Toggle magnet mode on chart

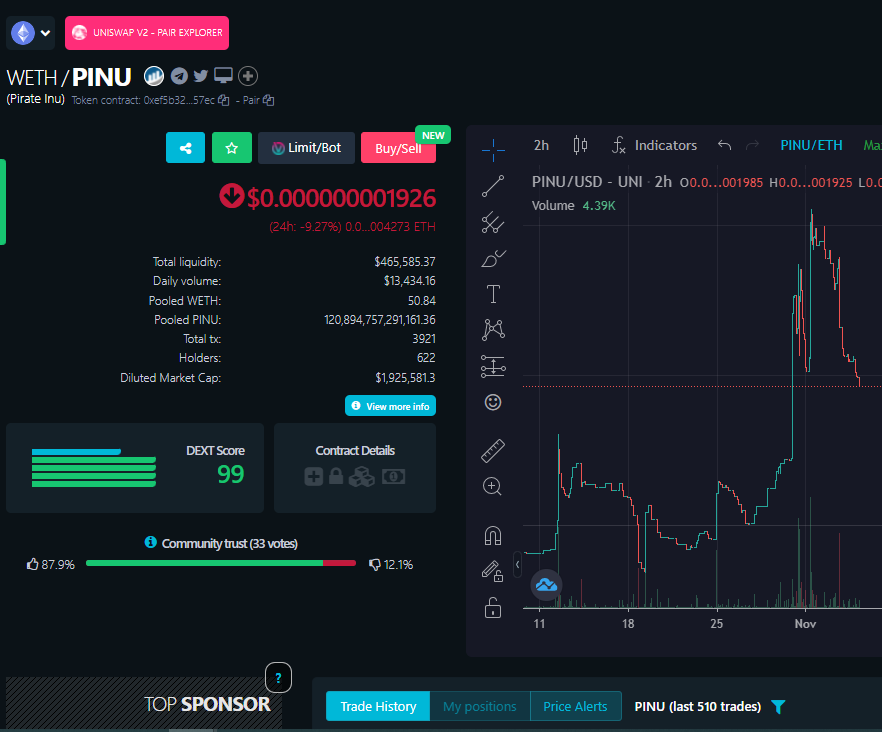[x=493, y=536]
